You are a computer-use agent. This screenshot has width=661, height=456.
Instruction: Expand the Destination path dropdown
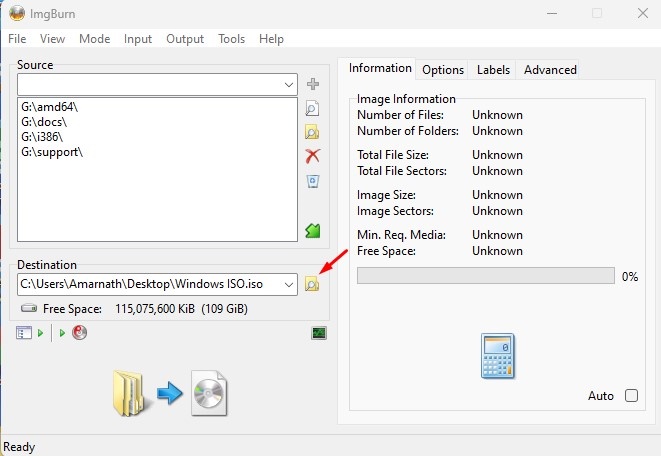(289, 285)
